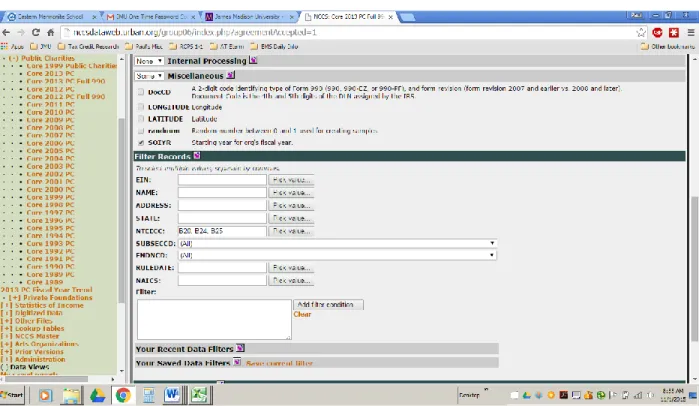This screenshot has width=699, height=406.
Task: Click the Add filter condition button
Action: click(328, 304)
